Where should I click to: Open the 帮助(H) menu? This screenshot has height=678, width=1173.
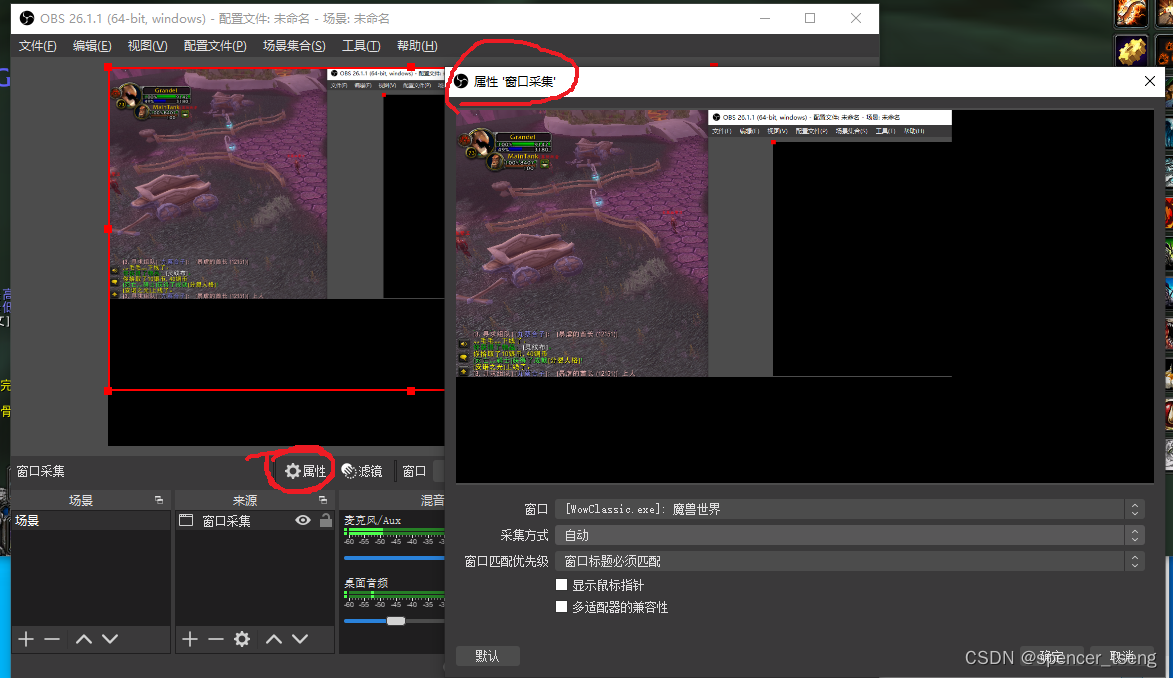(417, 46)
